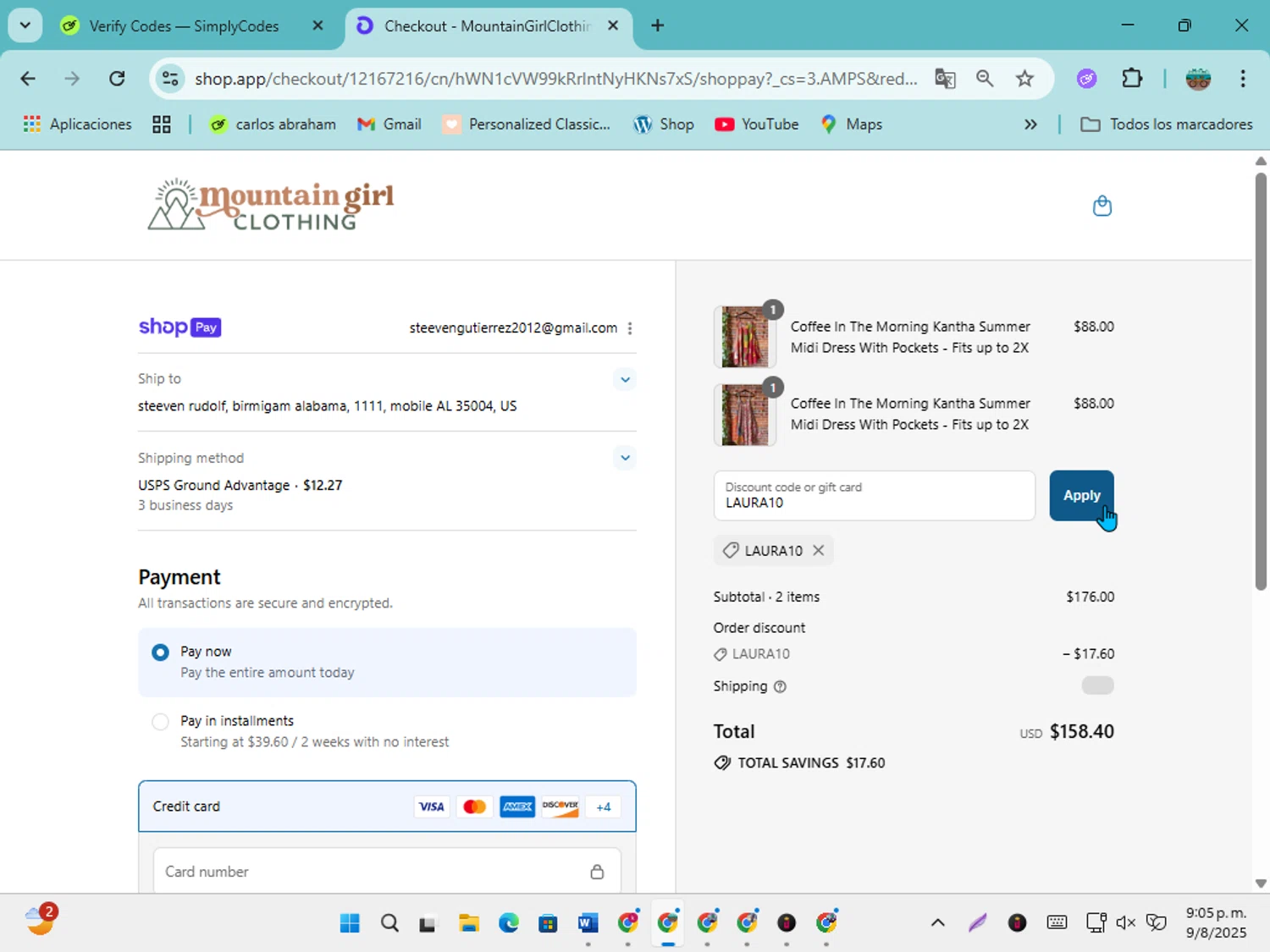Select Pay in installments option
1270x952 pixels.
click(x=387, y=731)
